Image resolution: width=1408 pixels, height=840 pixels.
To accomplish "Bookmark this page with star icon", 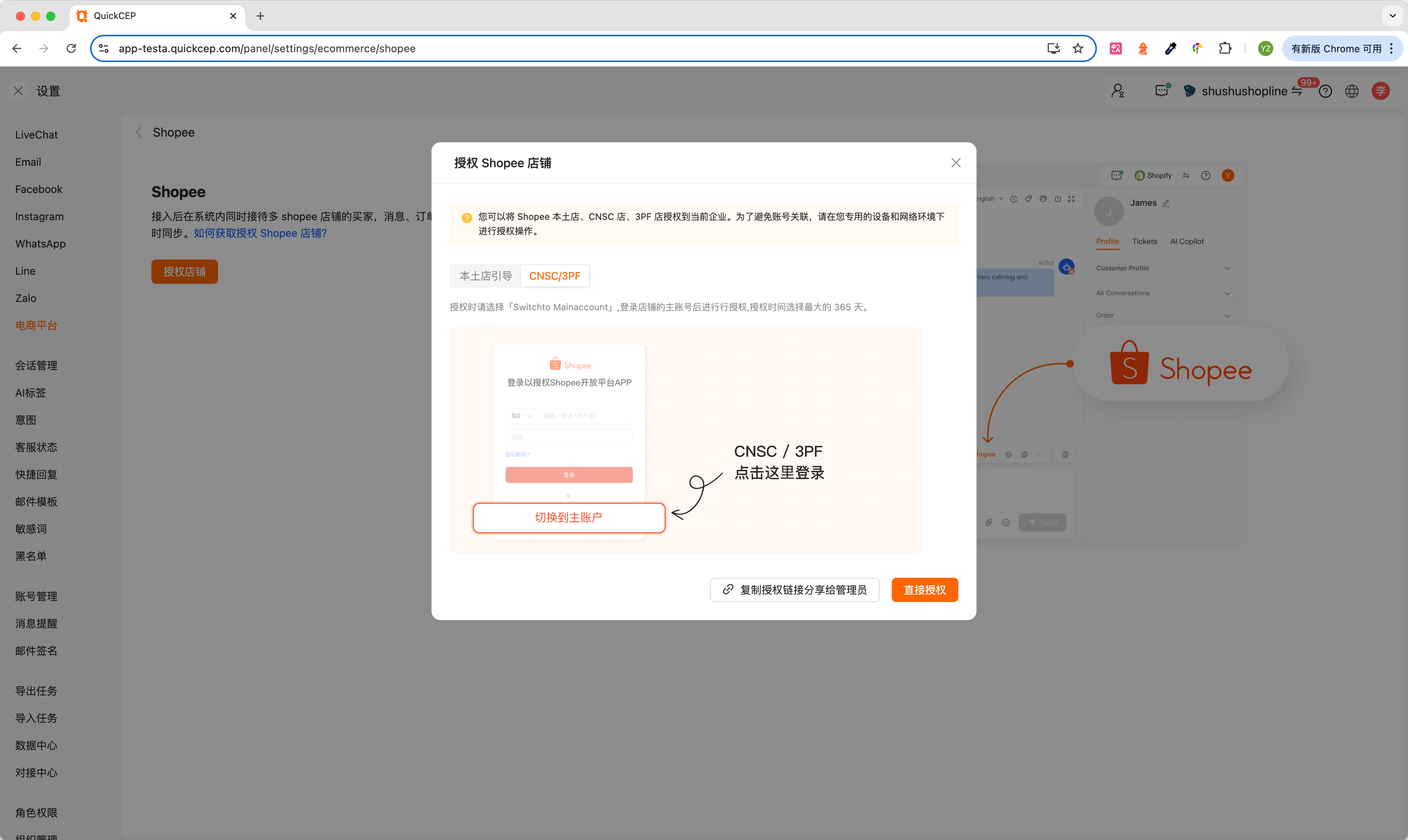I will 1078,49.
